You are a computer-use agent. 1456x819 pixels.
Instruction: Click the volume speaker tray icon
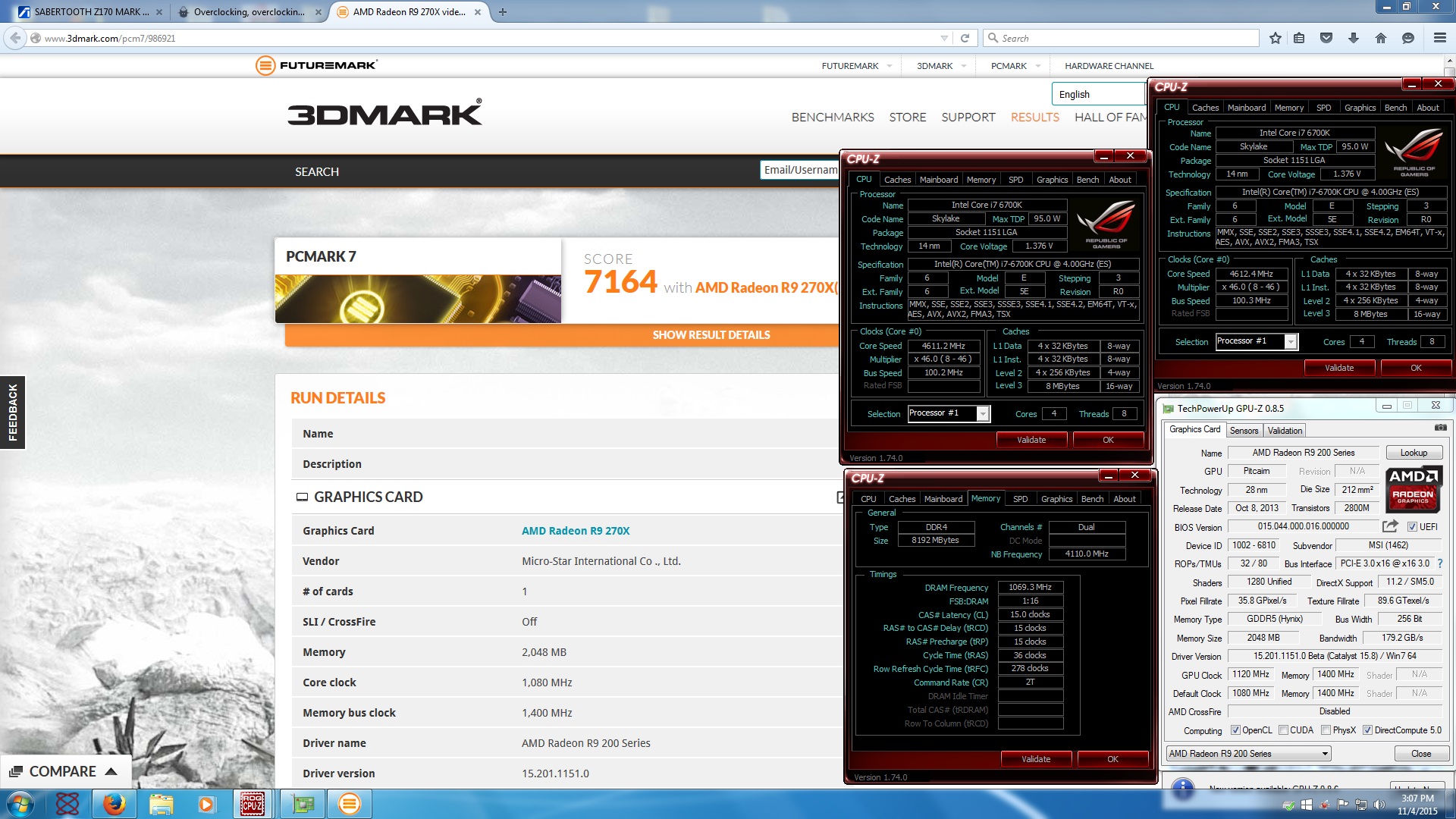[1379, 804]
